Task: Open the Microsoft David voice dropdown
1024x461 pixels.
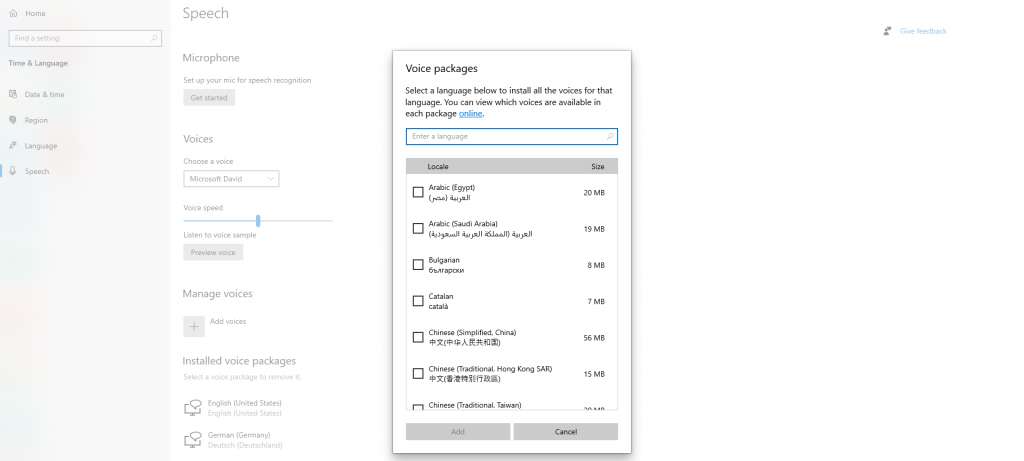Action: pos(231,179)
